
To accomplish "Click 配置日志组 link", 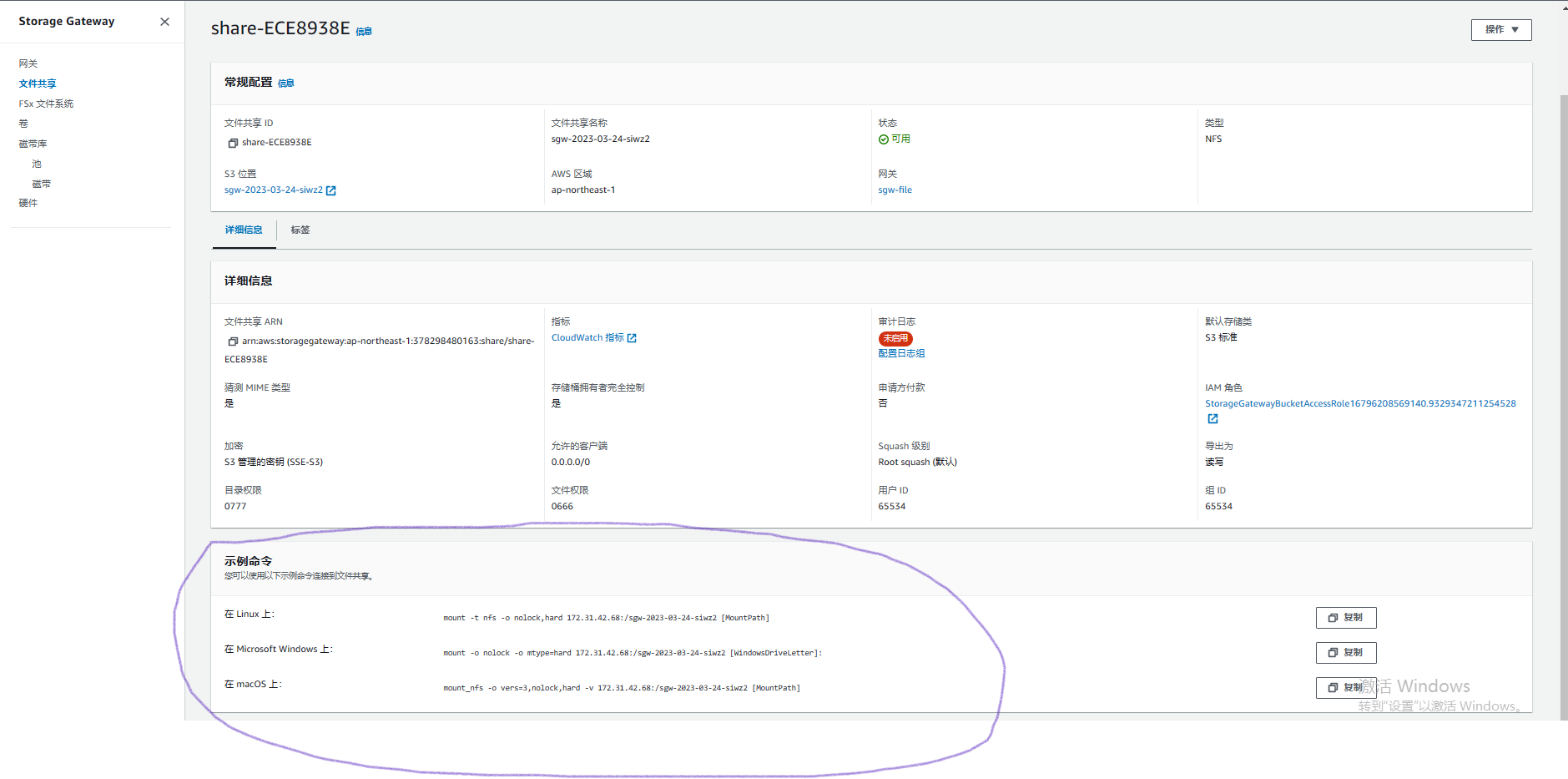I will coord(901,354).
